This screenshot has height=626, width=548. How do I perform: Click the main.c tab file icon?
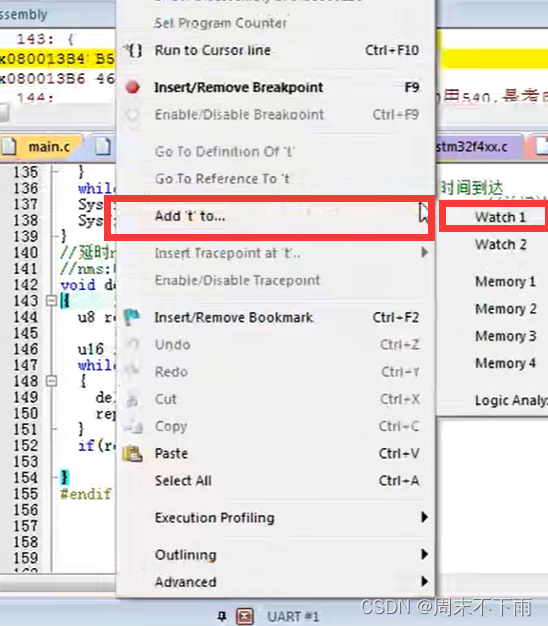(9, 147)
